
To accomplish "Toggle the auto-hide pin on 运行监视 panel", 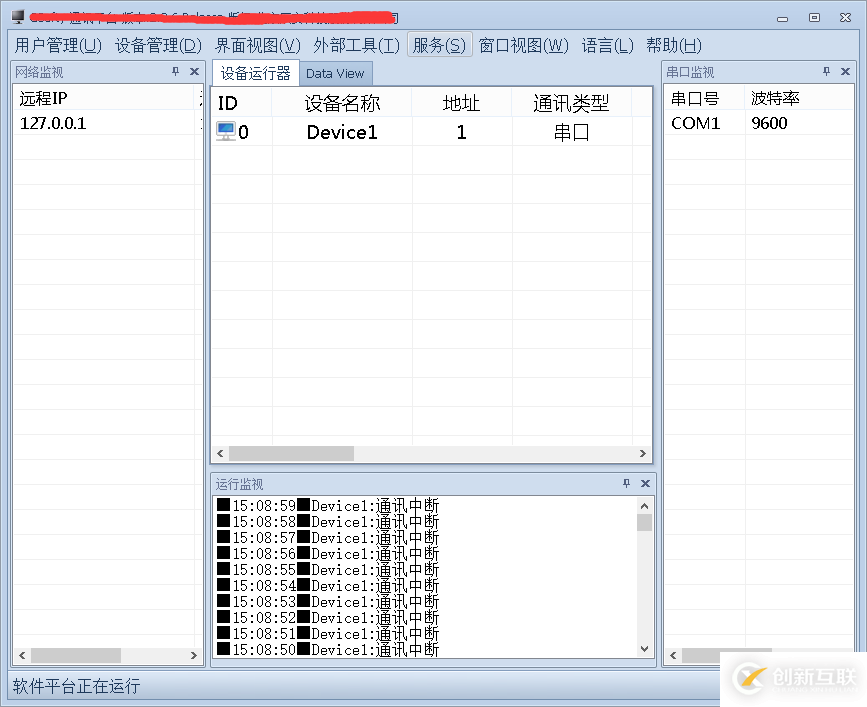I will click(x=626, y=483).
